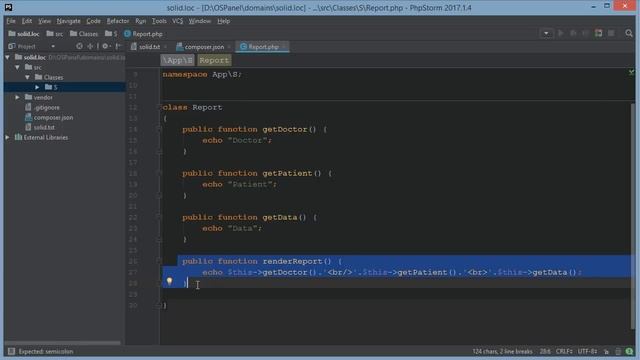Click the \App\S breadcrumb above the editor
Image resolution: width=640 pixels, height=360 pixels.
177,60
